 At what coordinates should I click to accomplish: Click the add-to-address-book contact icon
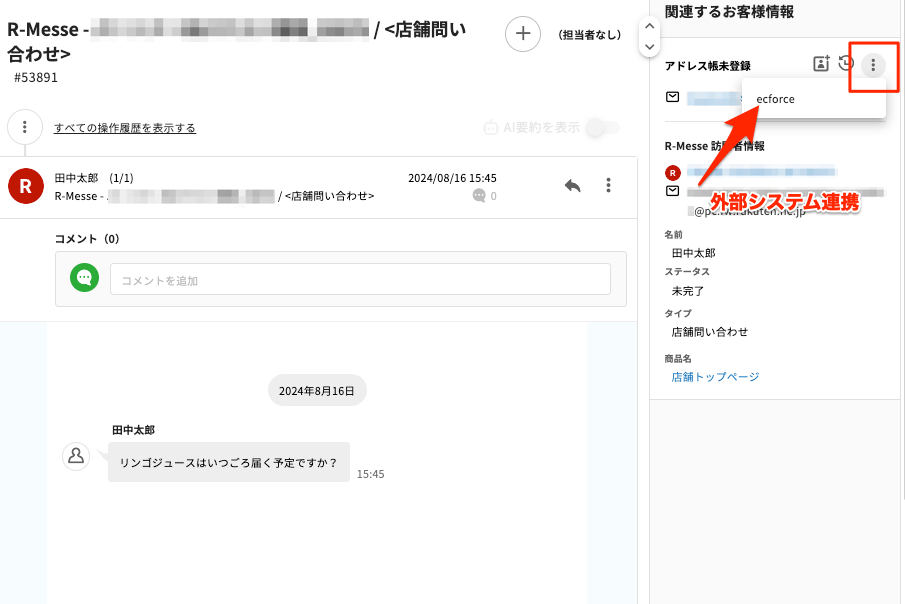821,65
